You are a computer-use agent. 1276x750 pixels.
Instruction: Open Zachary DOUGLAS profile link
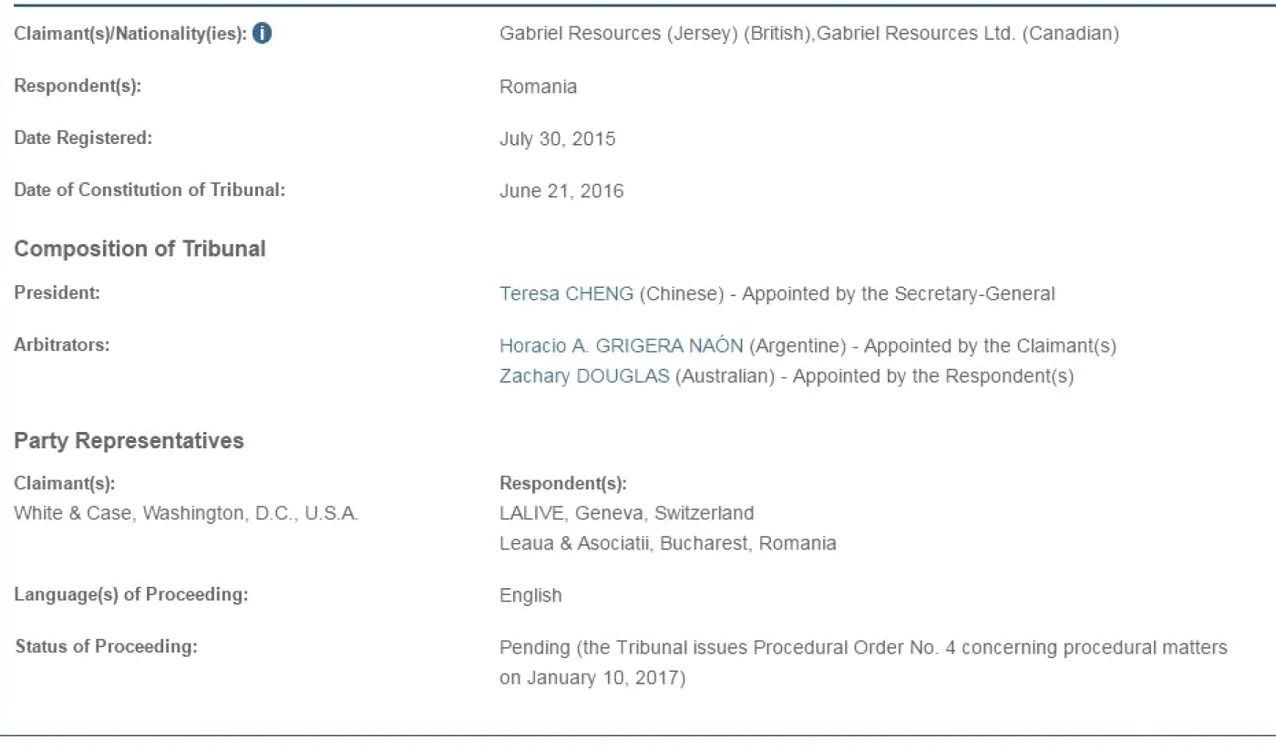[585, 378]
